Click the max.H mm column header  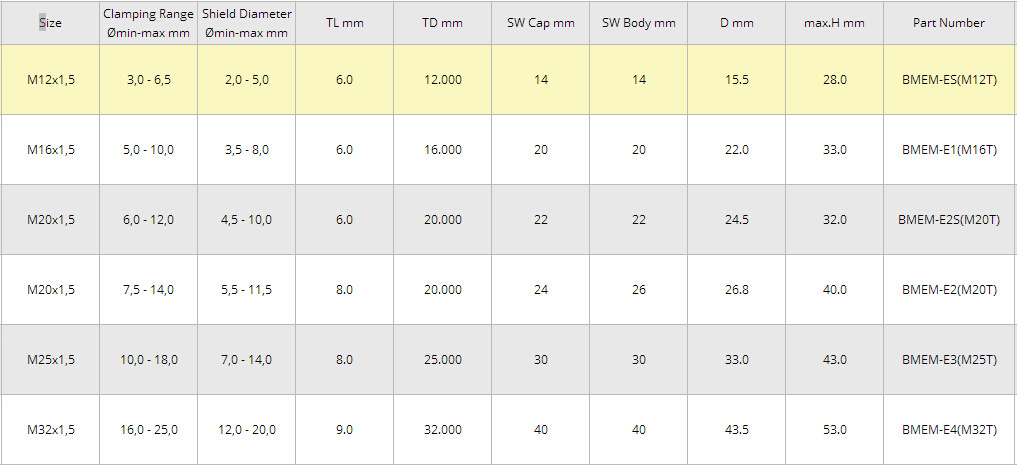pyautogui.click(x=834, y=23)
